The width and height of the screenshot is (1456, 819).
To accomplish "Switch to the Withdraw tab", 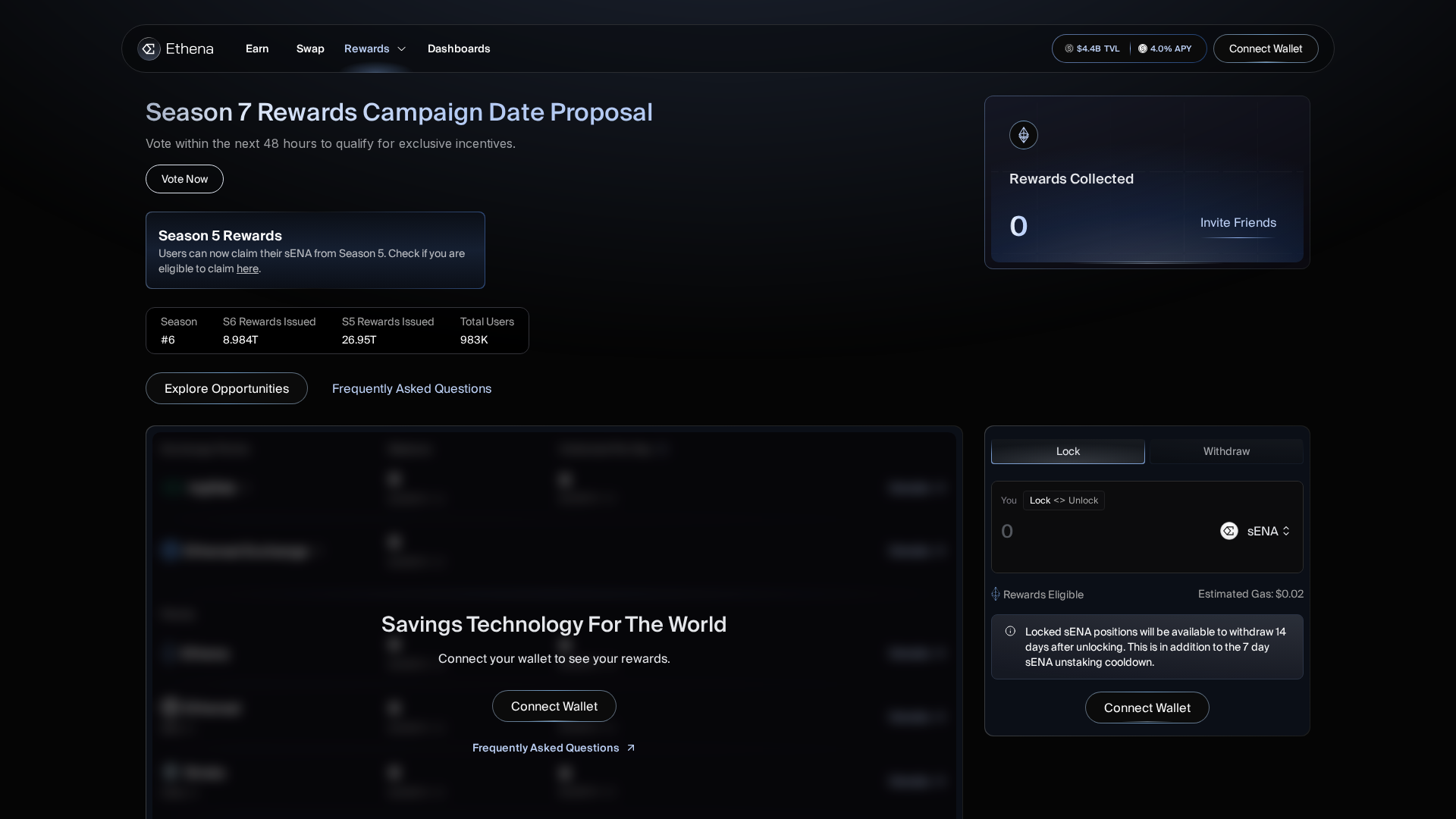I will 1226,451.
